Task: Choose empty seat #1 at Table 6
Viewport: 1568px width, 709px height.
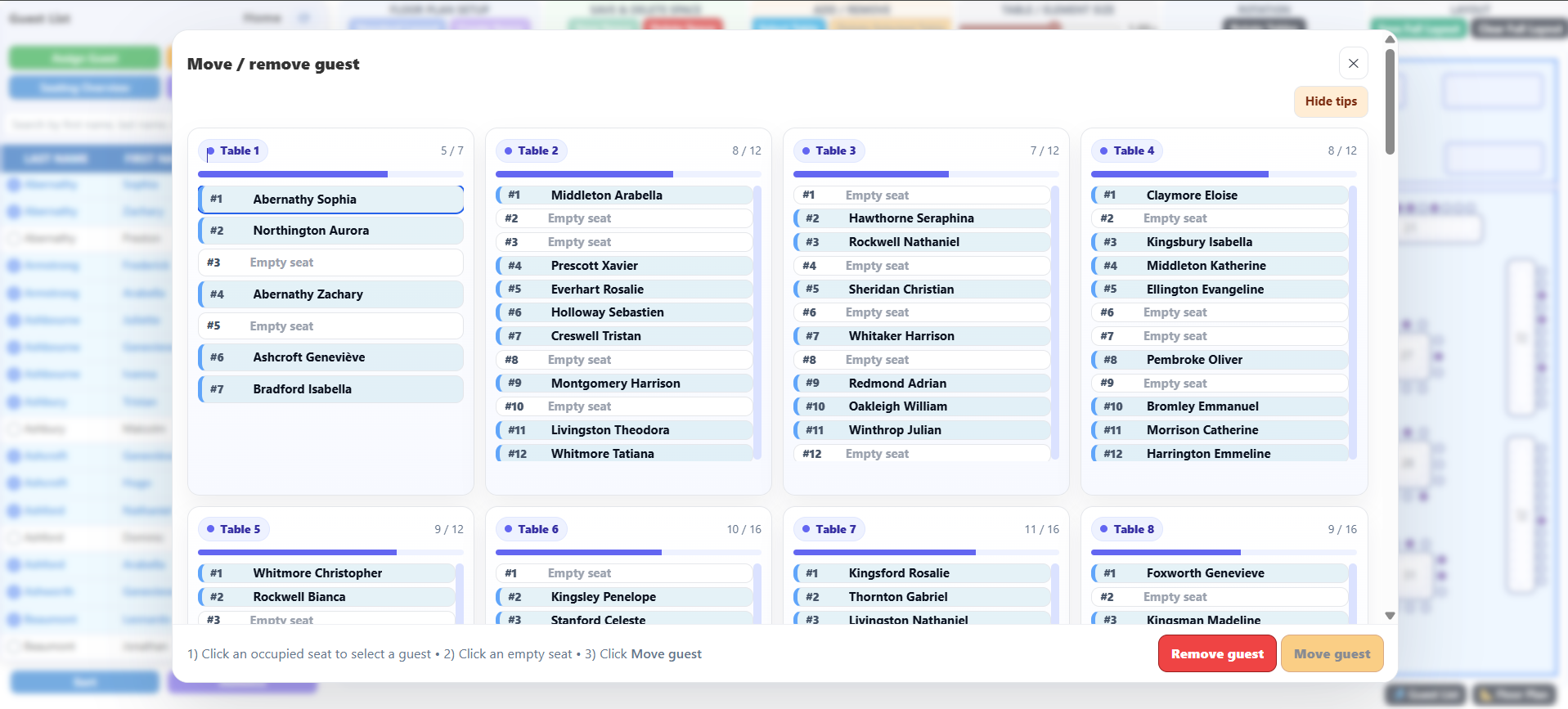Action: coord(624,573)
